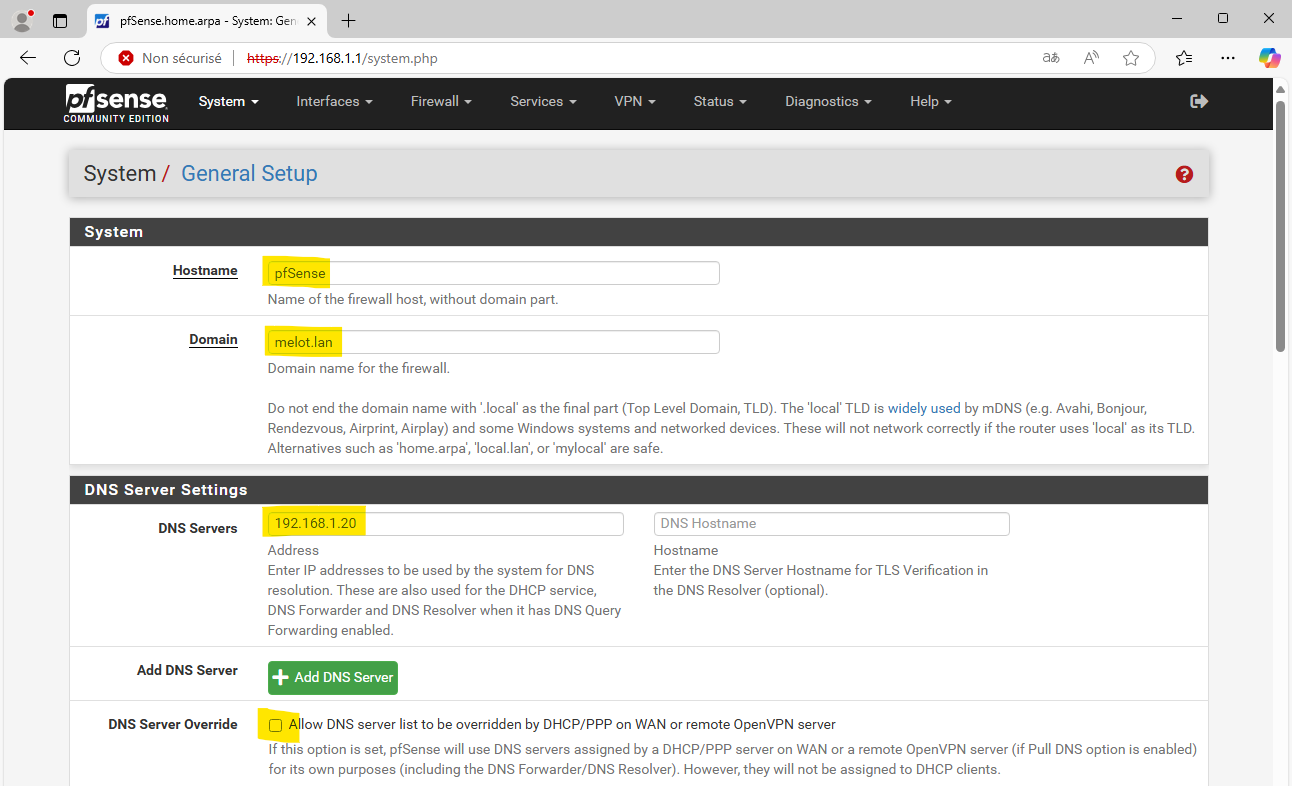This screenshot has height=786, width=1292.
Task: Click the browser back arrow
Action: pos(28,58)
